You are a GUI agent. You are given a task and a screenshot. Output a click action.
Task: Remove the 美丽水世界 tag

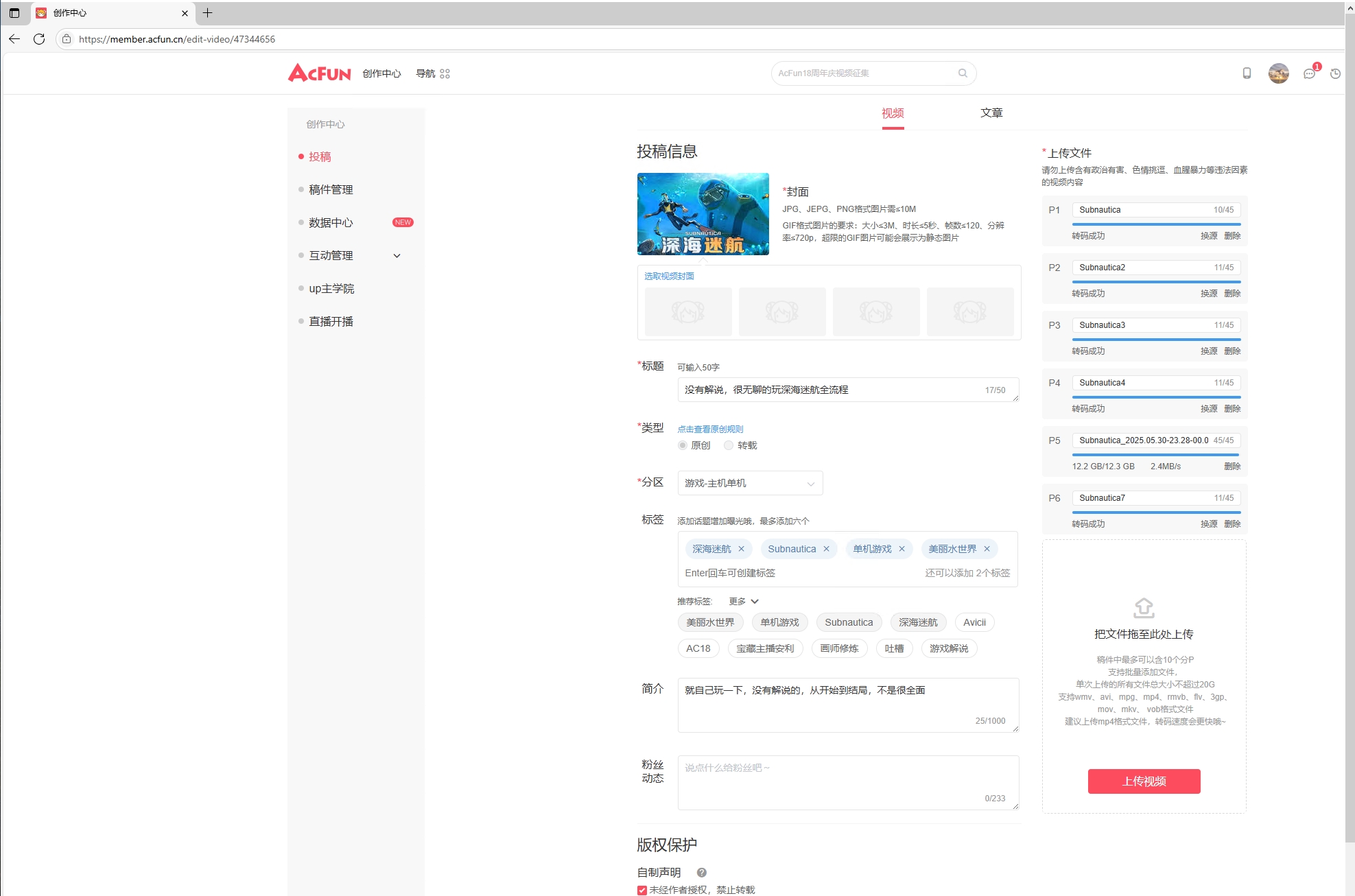tap(987, 549)
